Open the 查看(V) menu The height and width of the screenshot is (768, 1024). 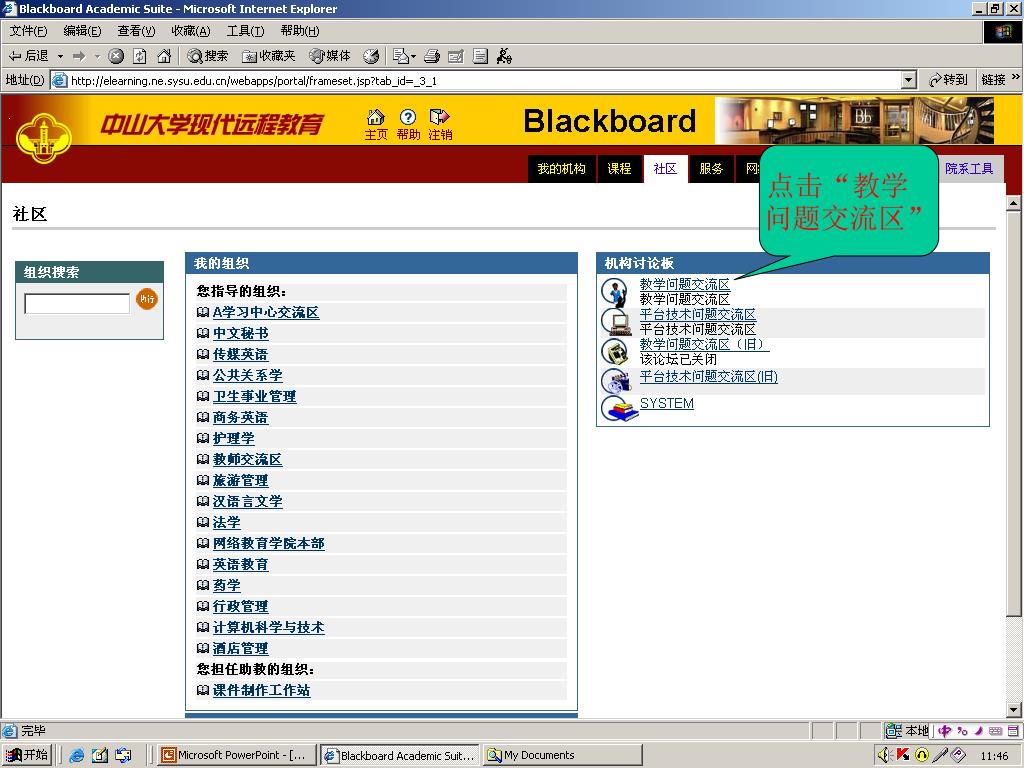[136, 31]
